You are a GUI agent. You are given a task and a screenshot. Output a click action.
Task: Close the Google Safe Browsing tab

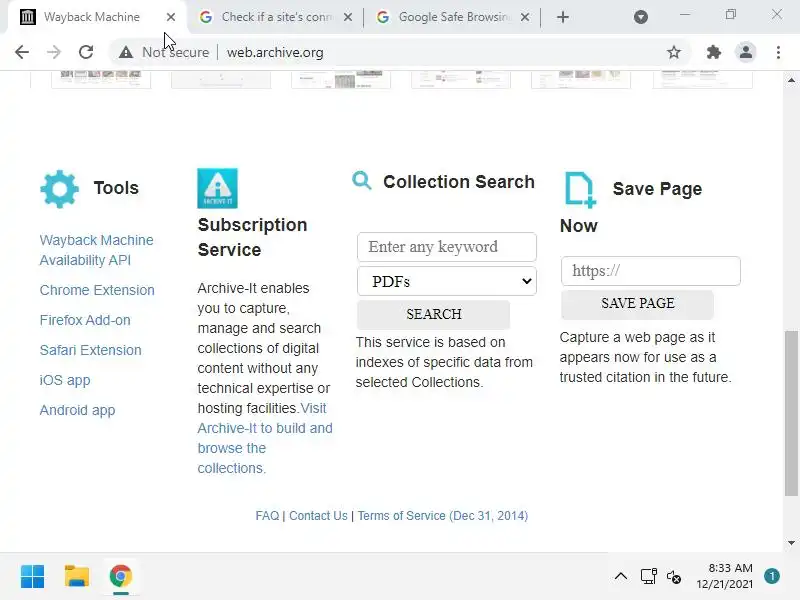tap(524, 17)
